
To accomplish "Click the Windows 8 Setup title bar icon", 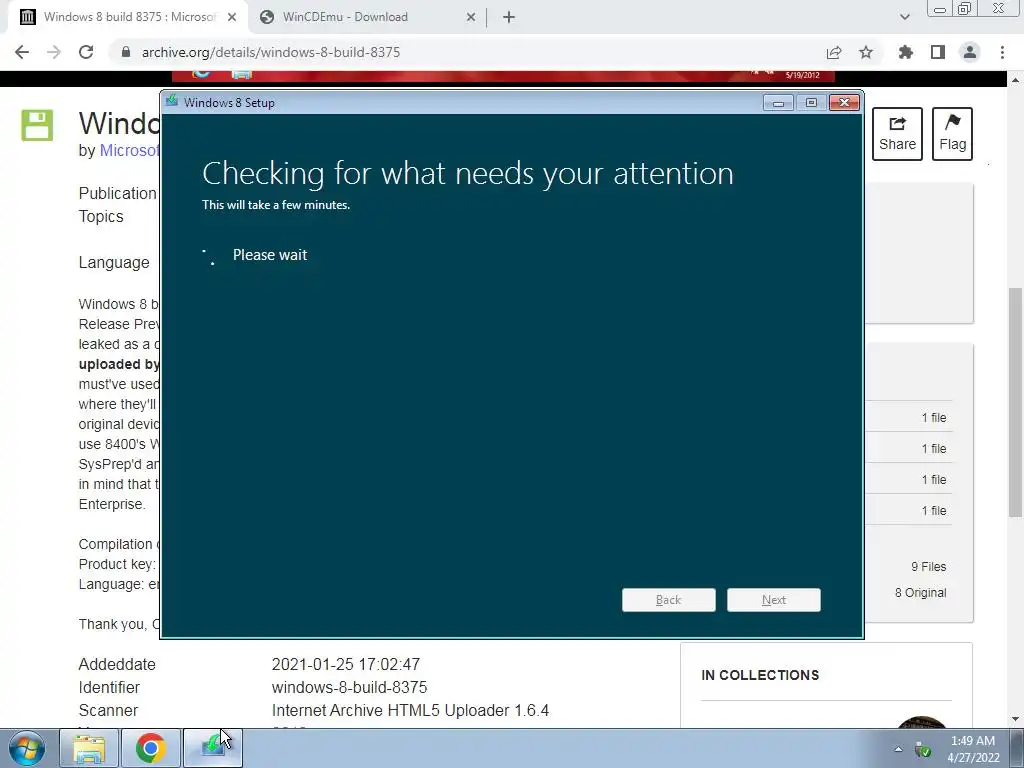I will click(x=172, y=101).
